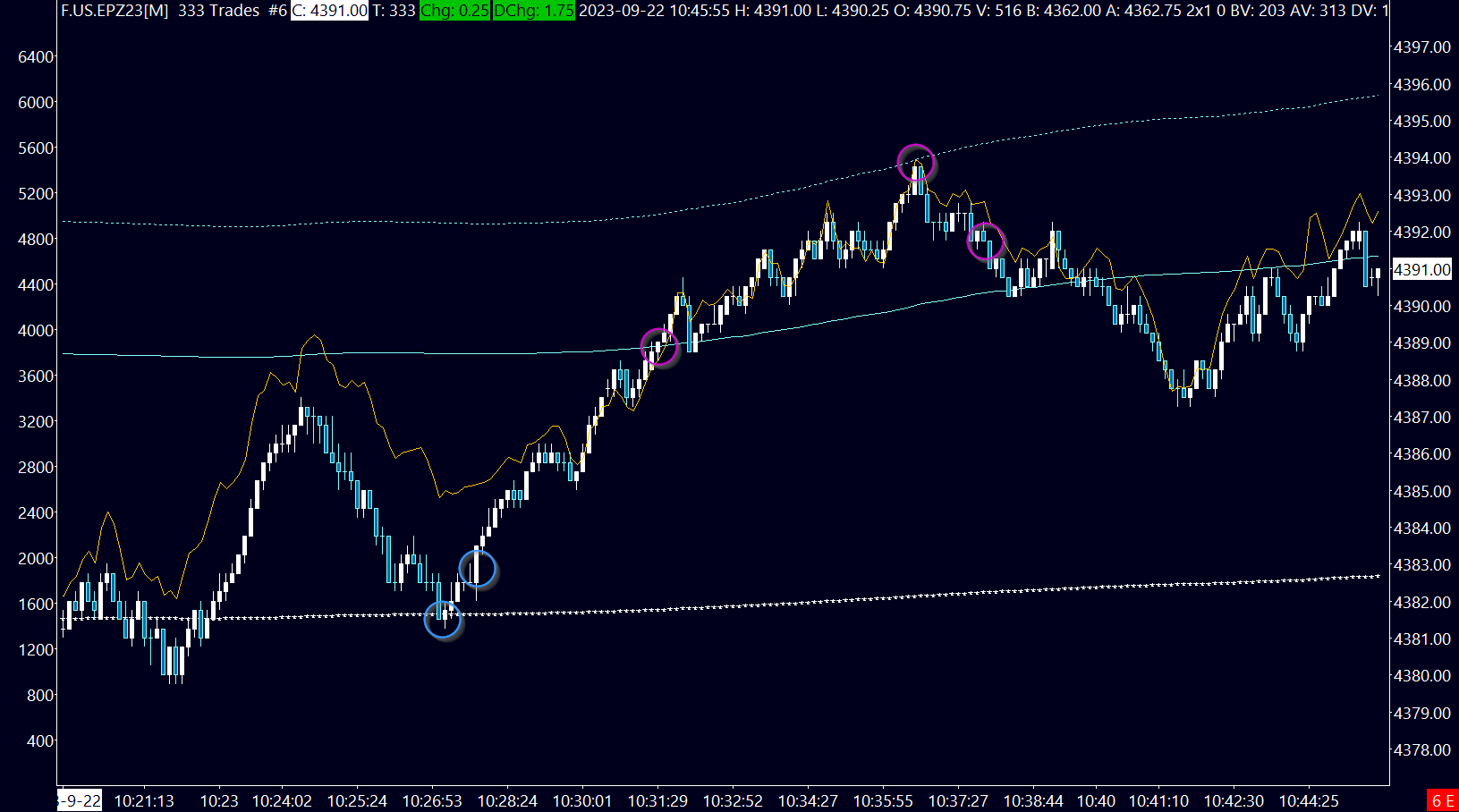Viewport: 1459px width, 812px height.
Task: Click the 4392.00 price scale label
Action: click(x=1422, y=233)
